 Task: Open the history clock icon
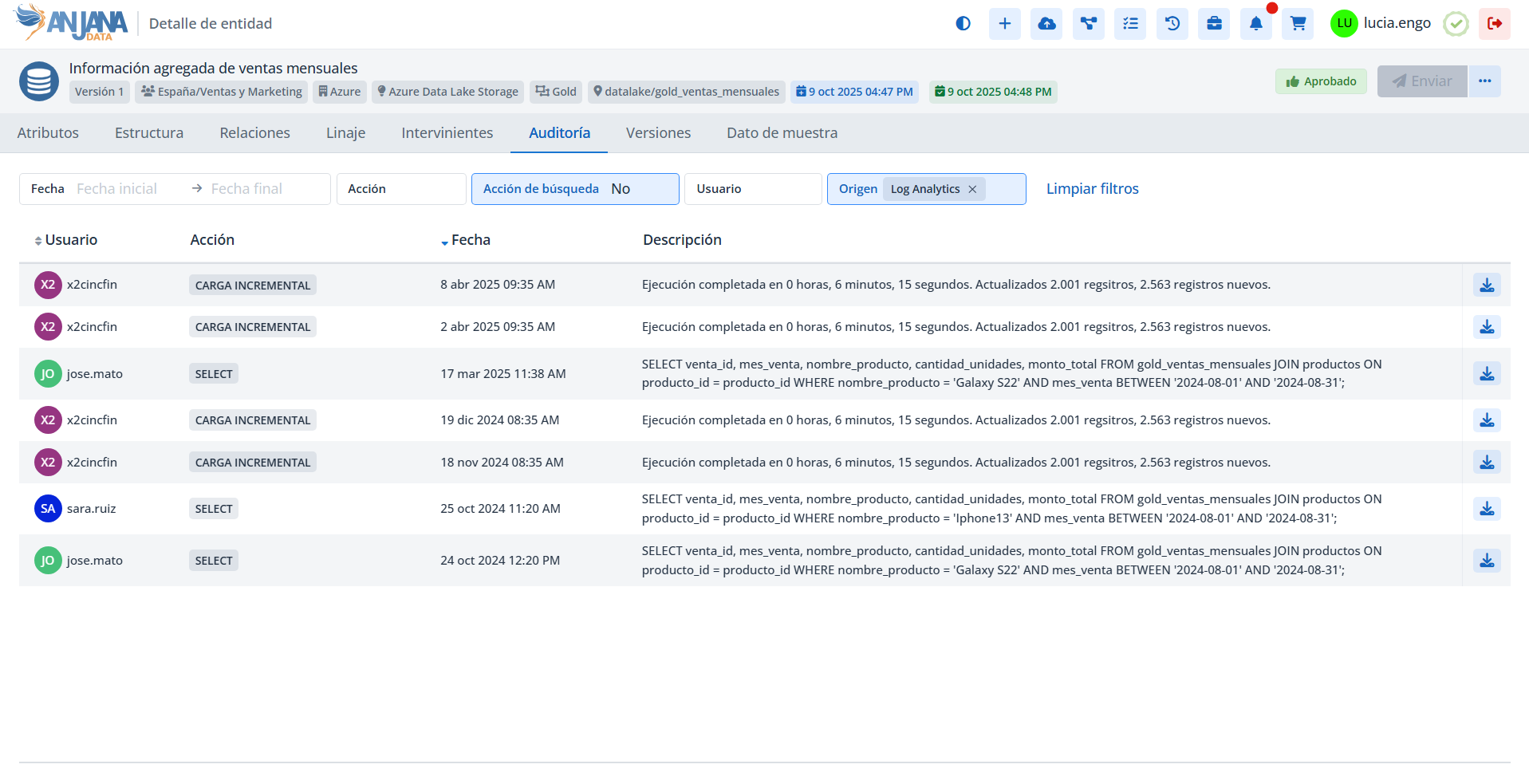(1172, 24)
